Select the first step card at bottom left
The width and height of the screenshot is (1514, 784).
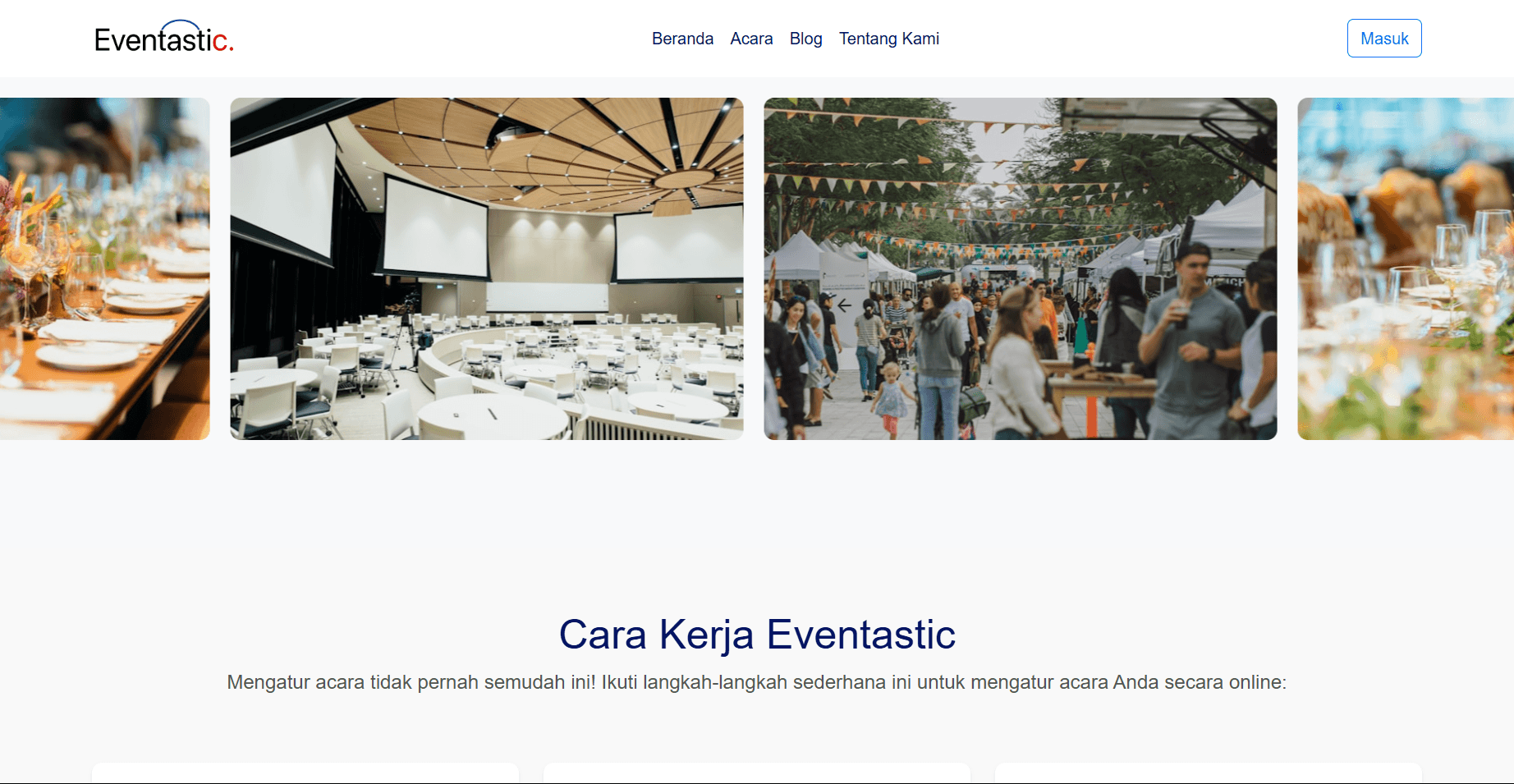305,773
